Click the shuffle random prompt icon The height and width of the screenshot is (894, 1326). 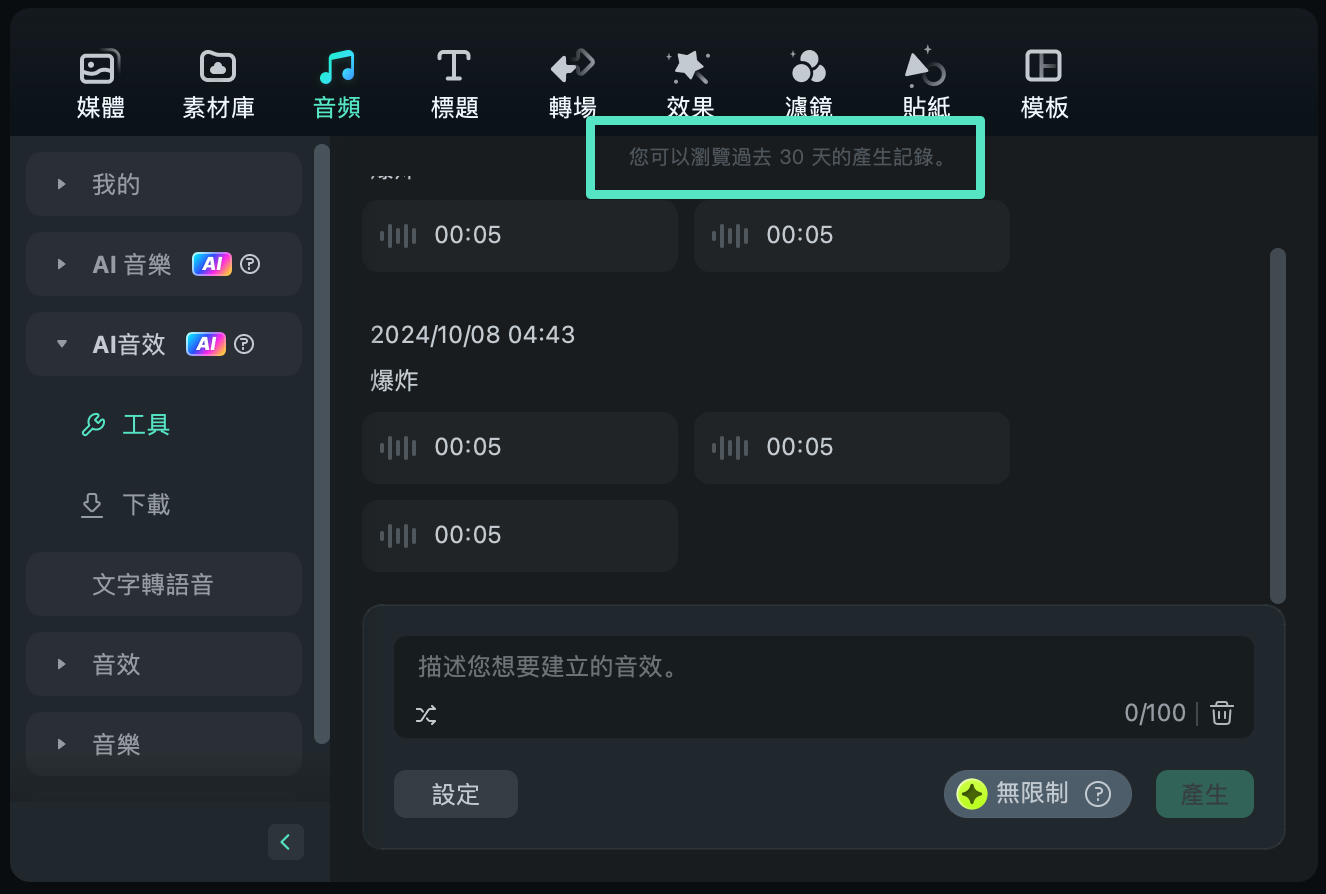426,714
